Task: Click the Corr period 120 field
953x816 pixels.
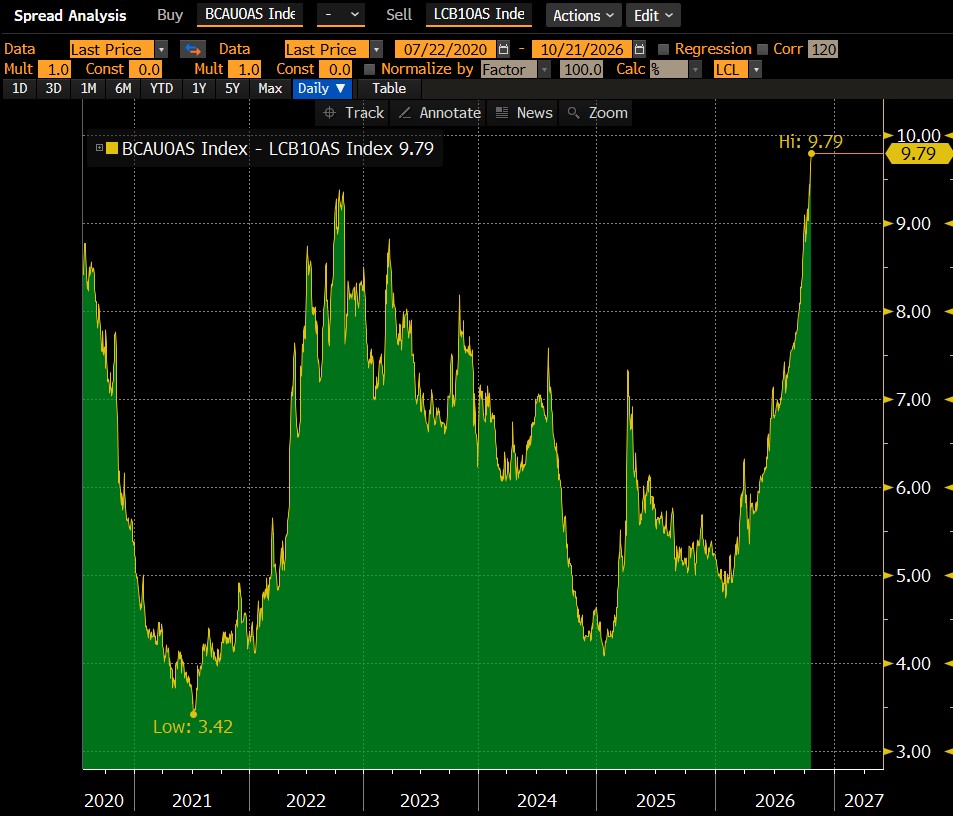Action: tap(823, 49)
